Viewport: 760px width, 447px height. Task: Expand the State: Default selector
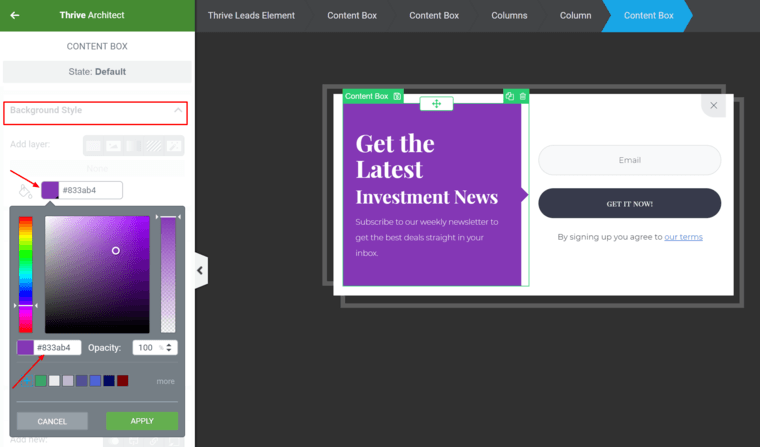97,72
